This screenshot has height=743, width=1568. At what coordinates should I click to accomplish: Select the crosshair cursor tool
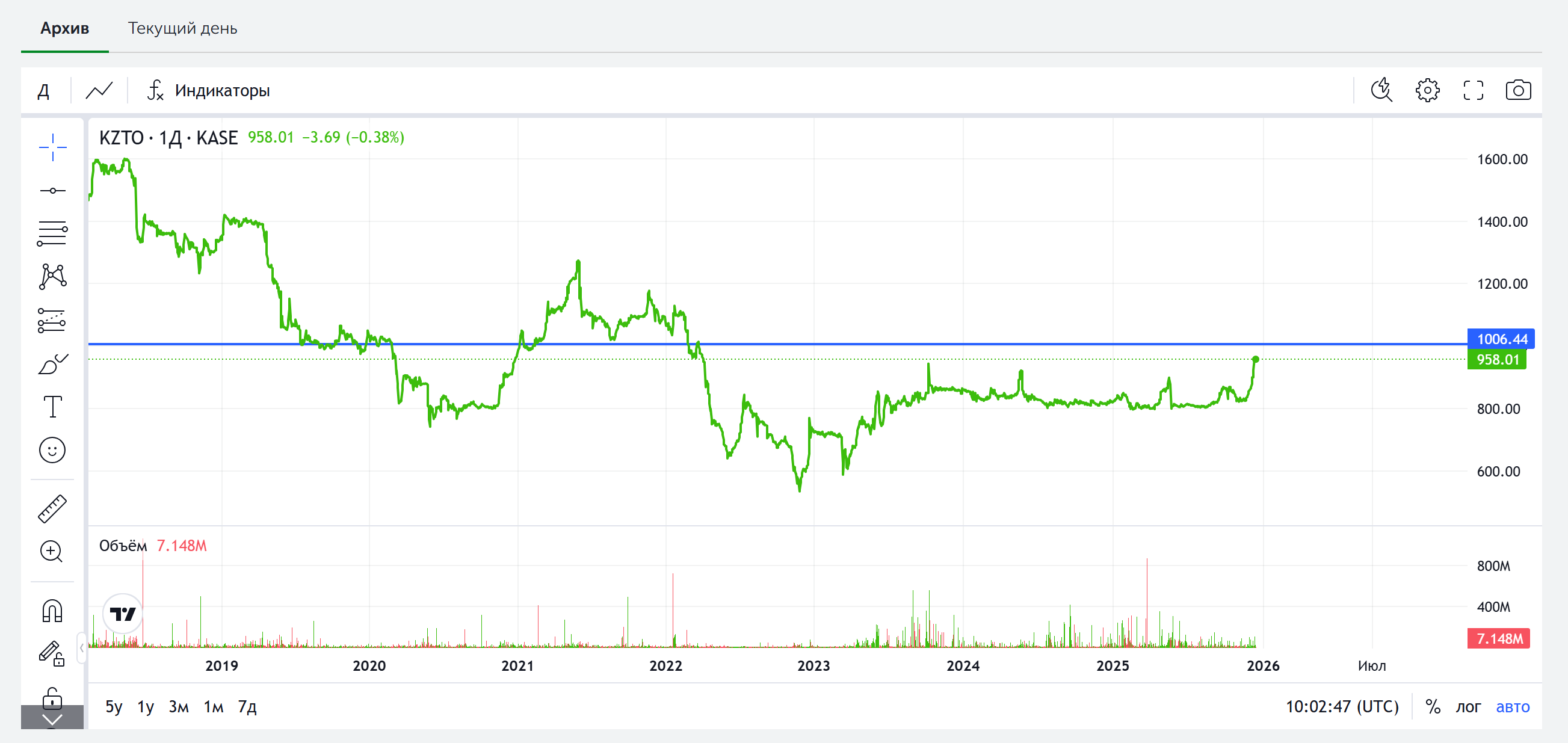tap(52, 147)
